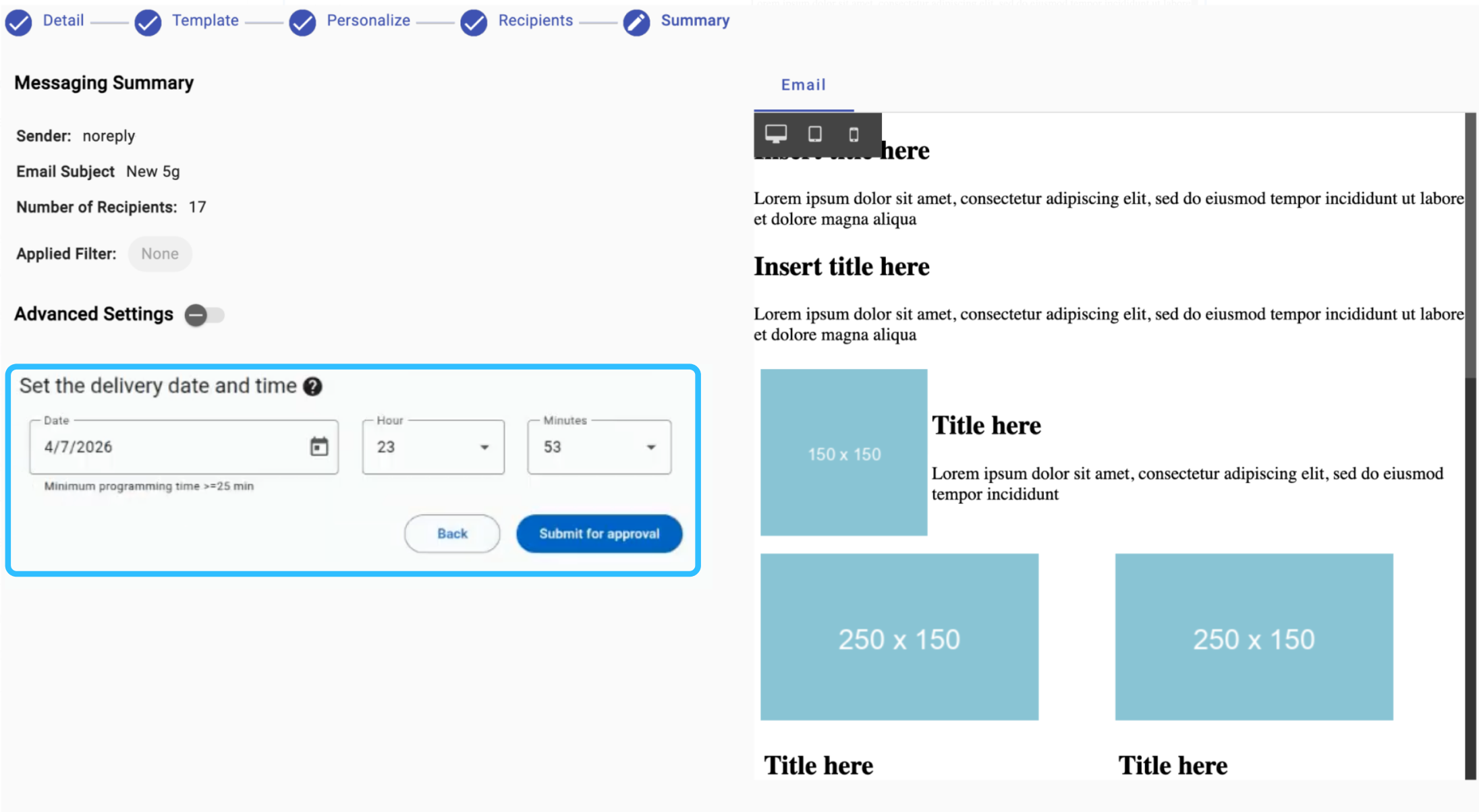Click the None applied filter chip
Image resolution: width=1479 pixels, height=812 pixels.
click(x=160, y=254)
